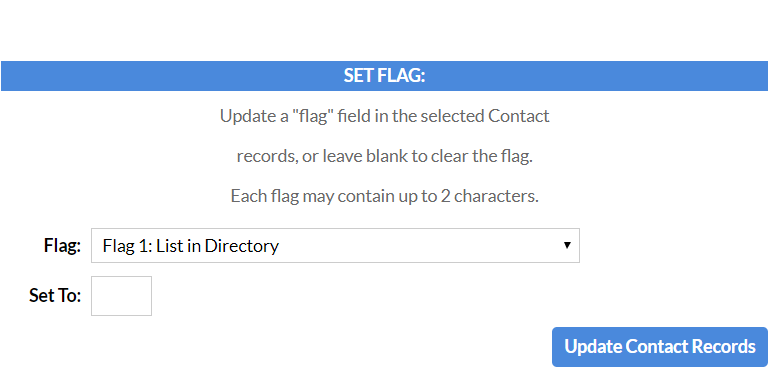
Task: Click the SET FLAG: header title
Action: 385,76
